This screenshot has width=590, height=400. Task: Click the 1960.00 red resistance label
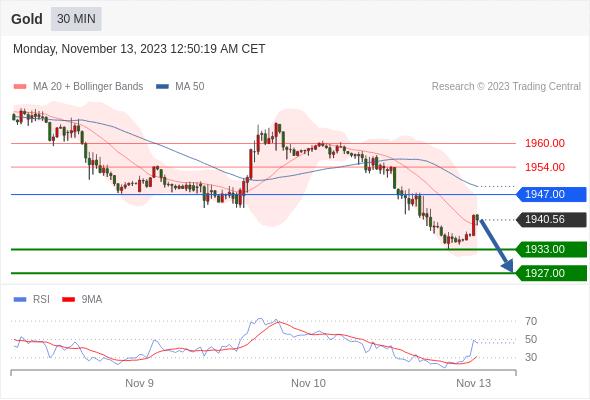pyautogui.click(x=545, y=143)
